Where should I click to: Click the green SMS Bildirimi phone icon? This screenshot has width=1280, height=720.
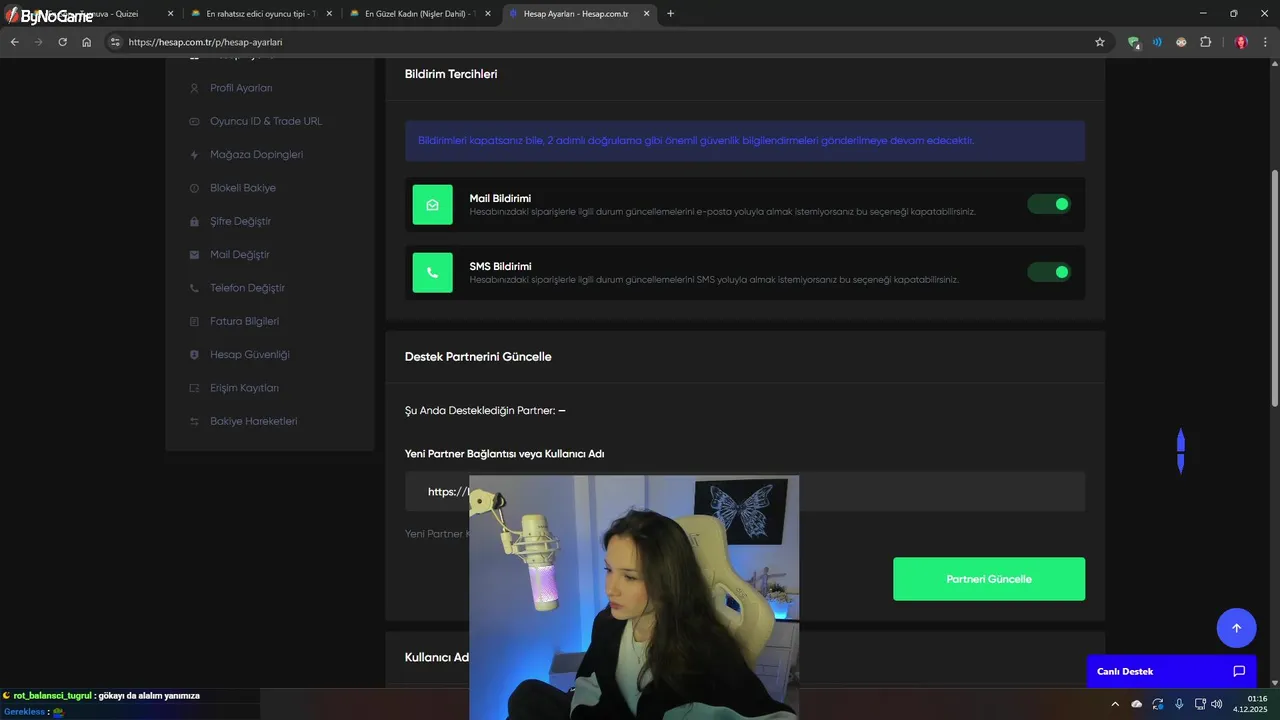(432, 272)
